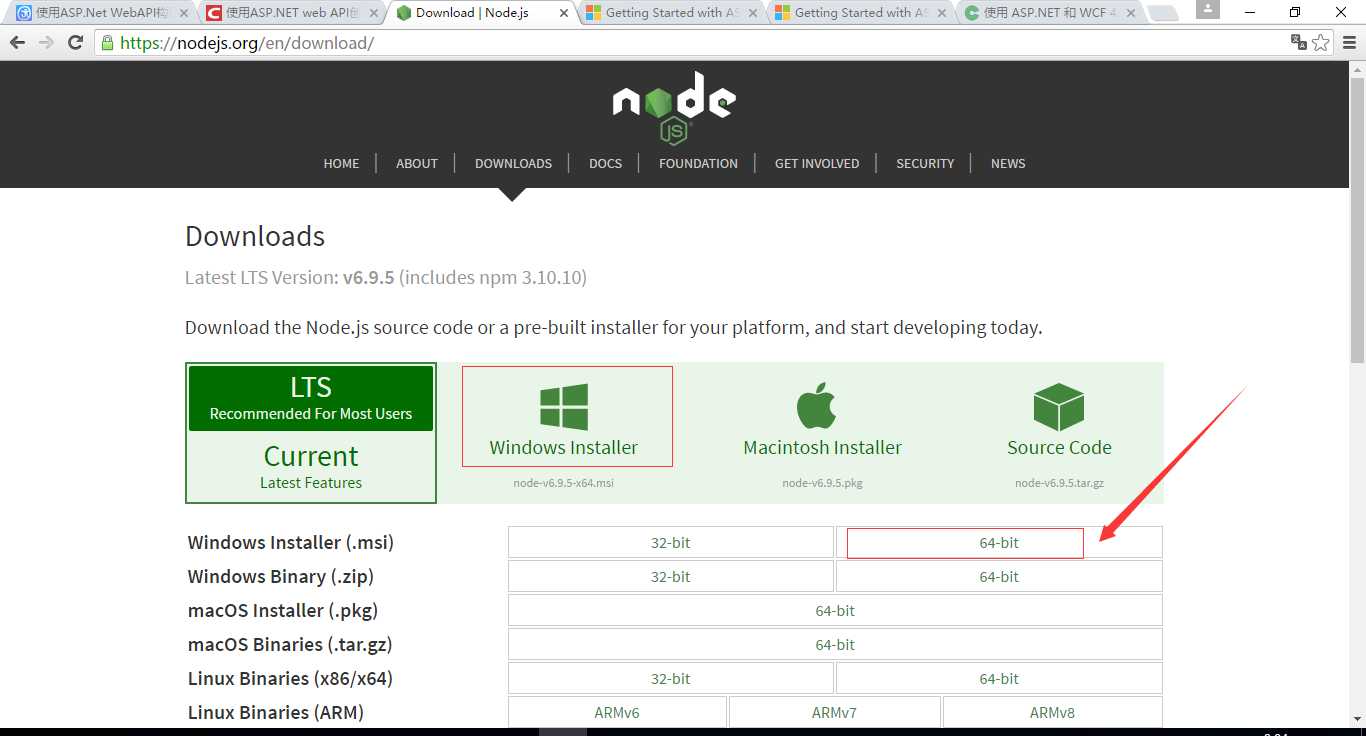Open the translate page icon

coord(1299,42)
